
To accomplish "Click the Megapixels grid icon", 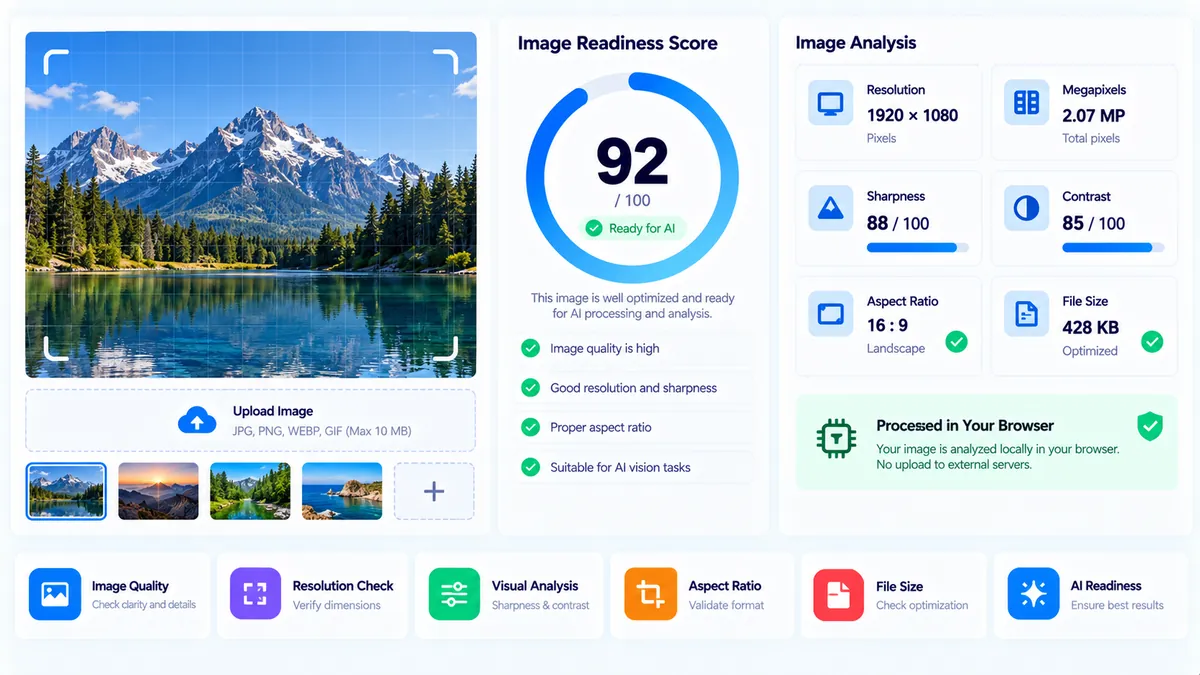I will click(1026, 103).
